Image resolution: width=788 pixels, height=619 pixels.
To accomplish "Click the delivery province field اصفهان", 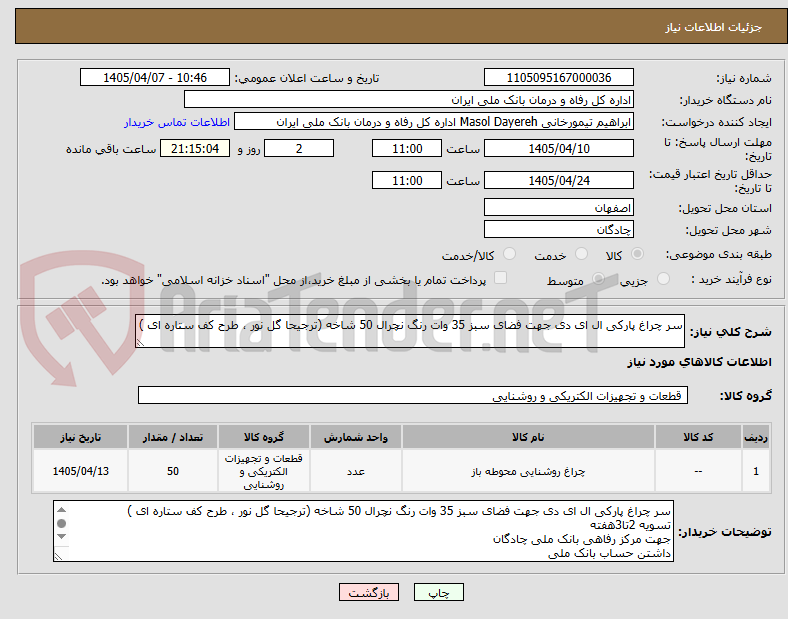I will (558, 207).
